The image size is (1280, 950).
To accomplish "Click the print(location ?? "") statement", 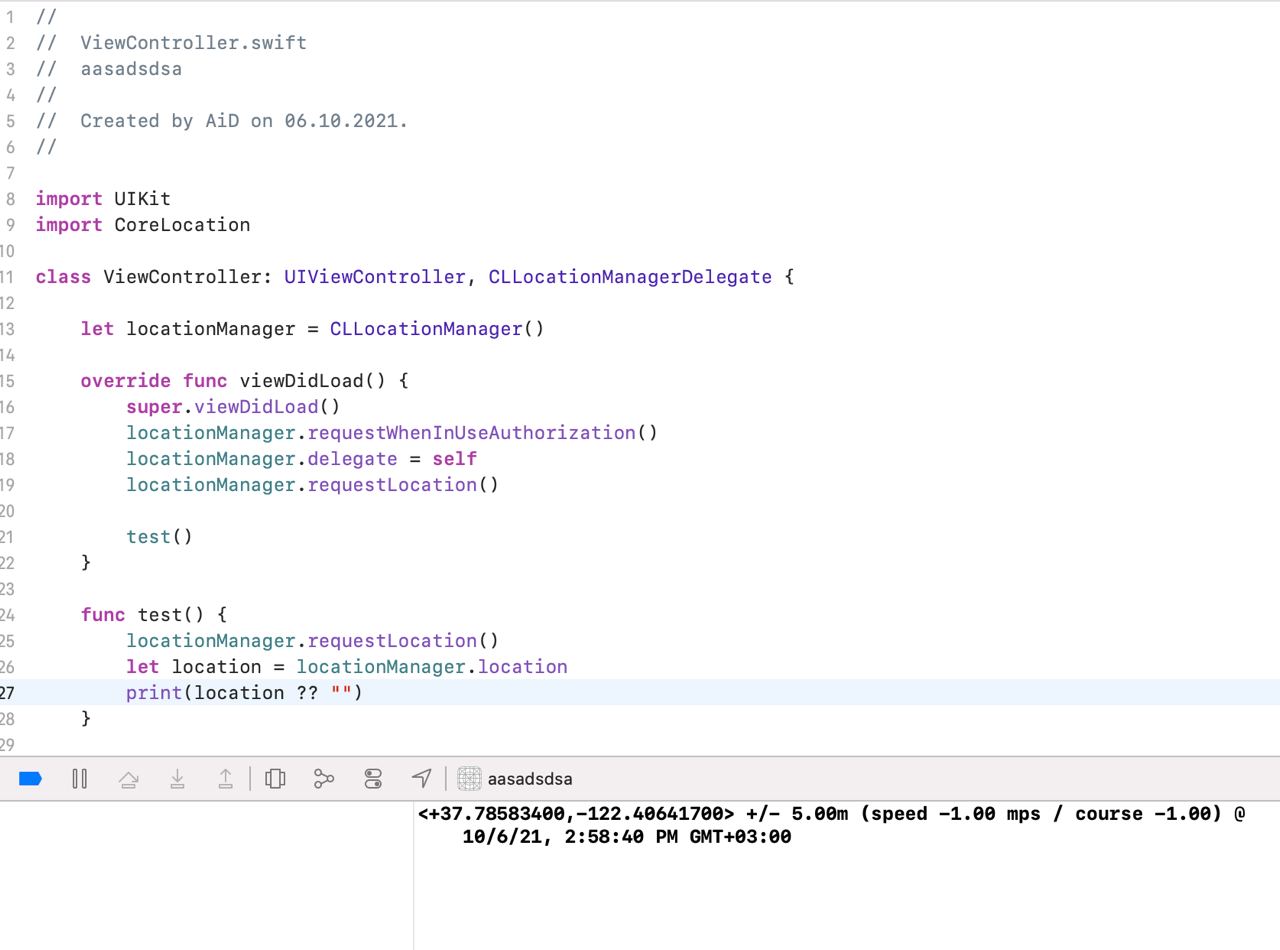I will (x=244, y=693).
